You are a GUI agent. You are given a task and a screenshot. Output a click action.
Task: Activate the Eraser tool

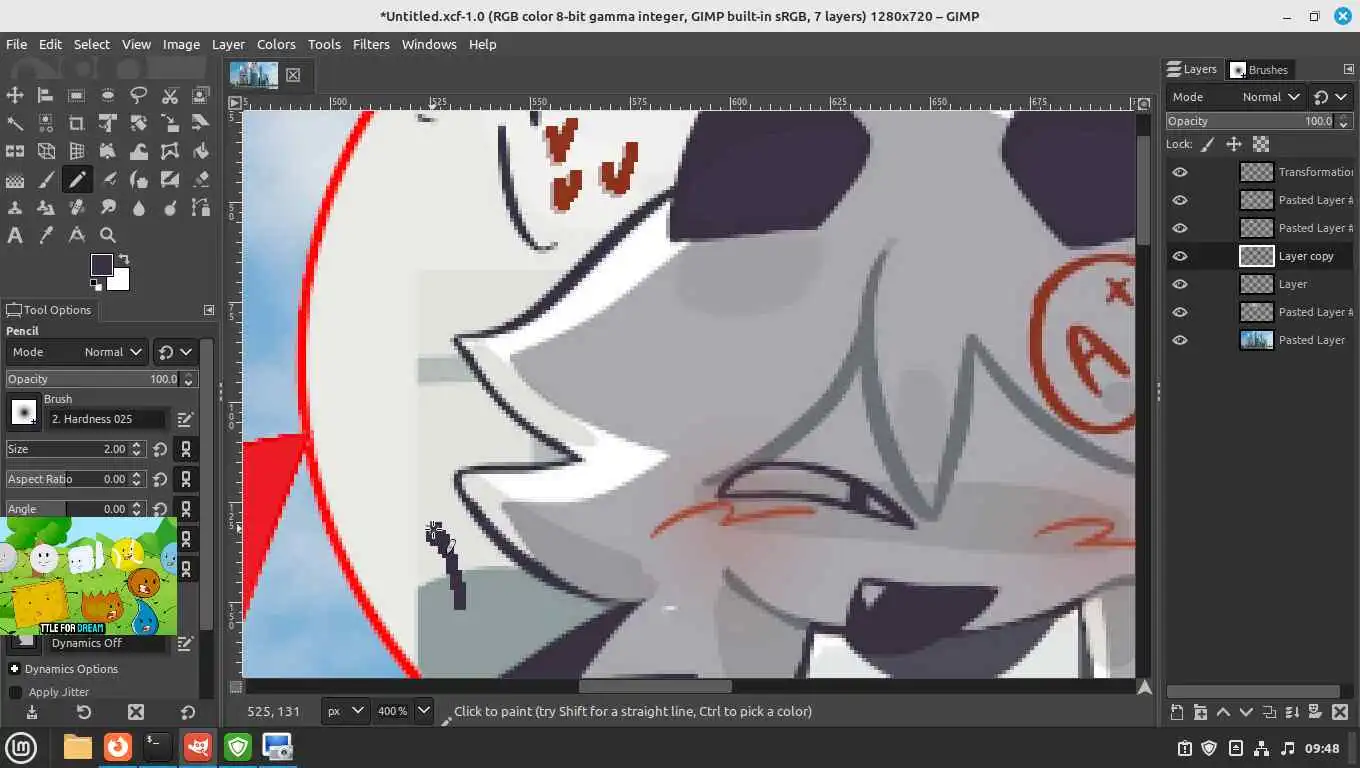[200, 179]
